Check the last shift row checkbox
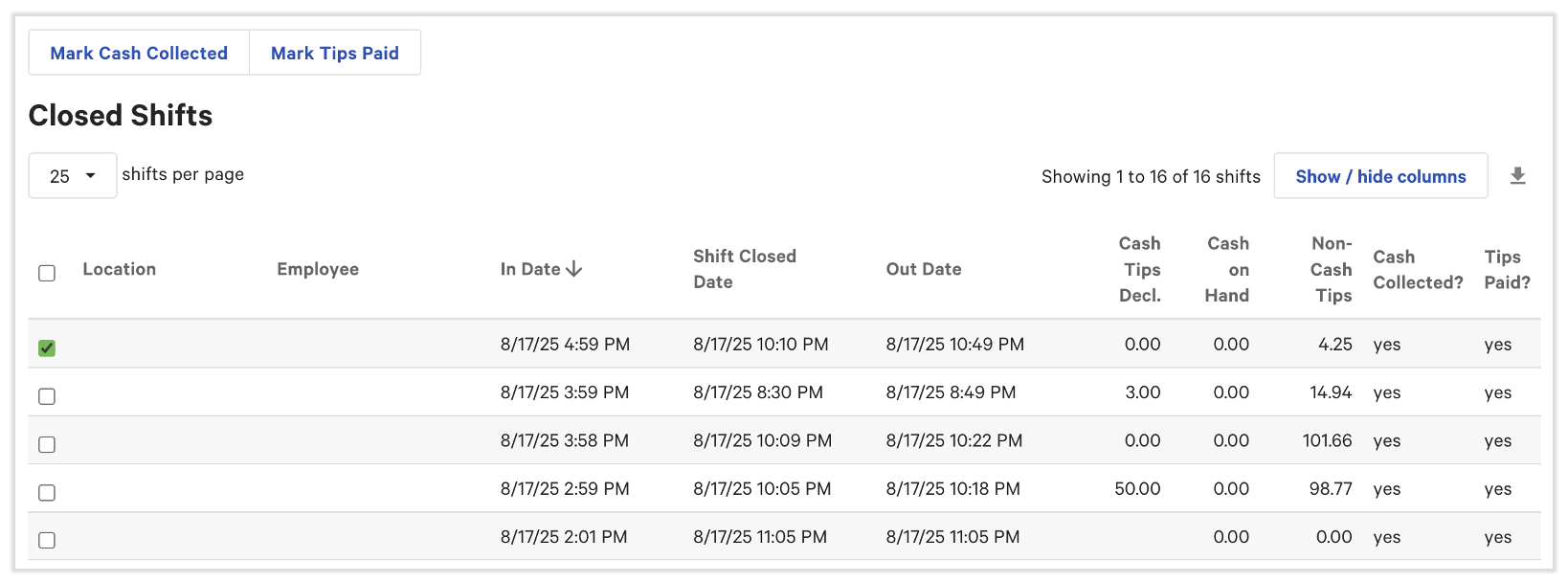 coord(47,539)
